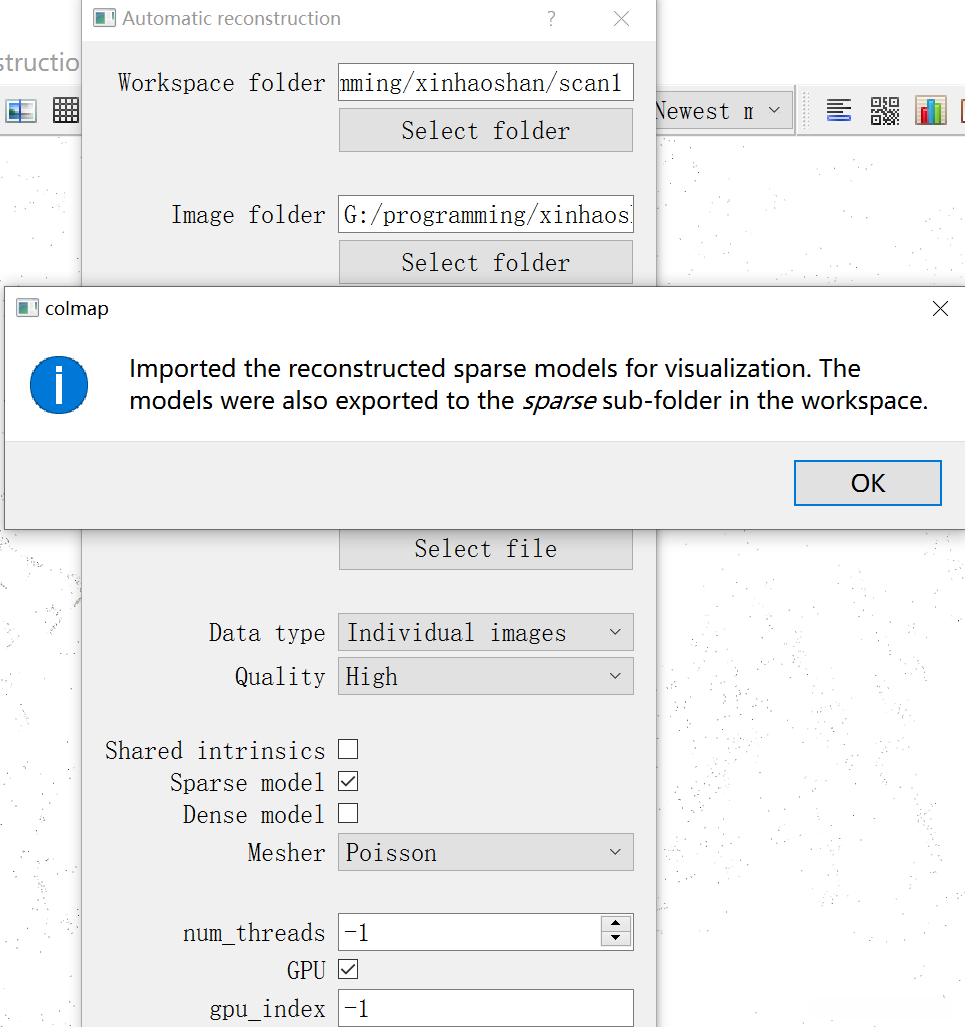Close the colmap message dialog
The width and height of the screenshot is (965, 1027).
pyautogui.click(x=939, y=309)
